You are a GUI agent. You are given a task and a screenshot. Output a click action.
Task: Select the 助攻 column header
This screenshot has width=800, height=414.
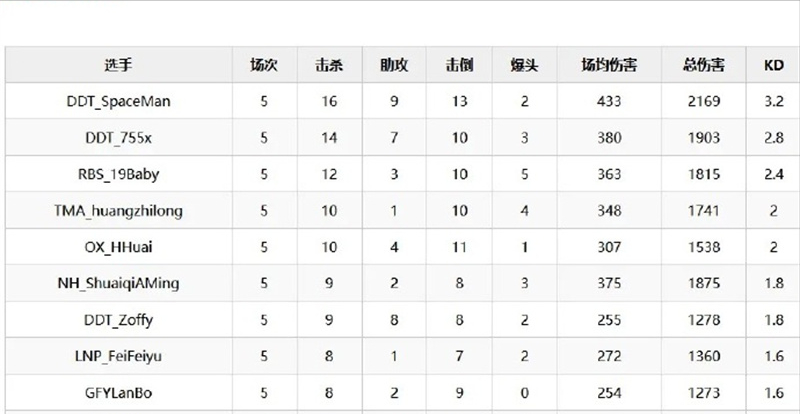pyautogui.click(x=394, y=65)
